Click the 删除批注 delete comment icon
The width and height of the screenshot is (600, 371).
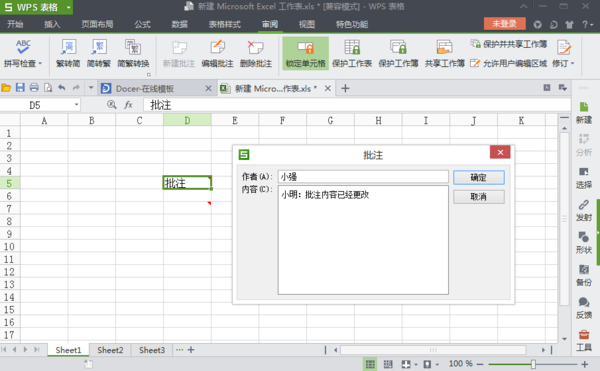(256, 47)
